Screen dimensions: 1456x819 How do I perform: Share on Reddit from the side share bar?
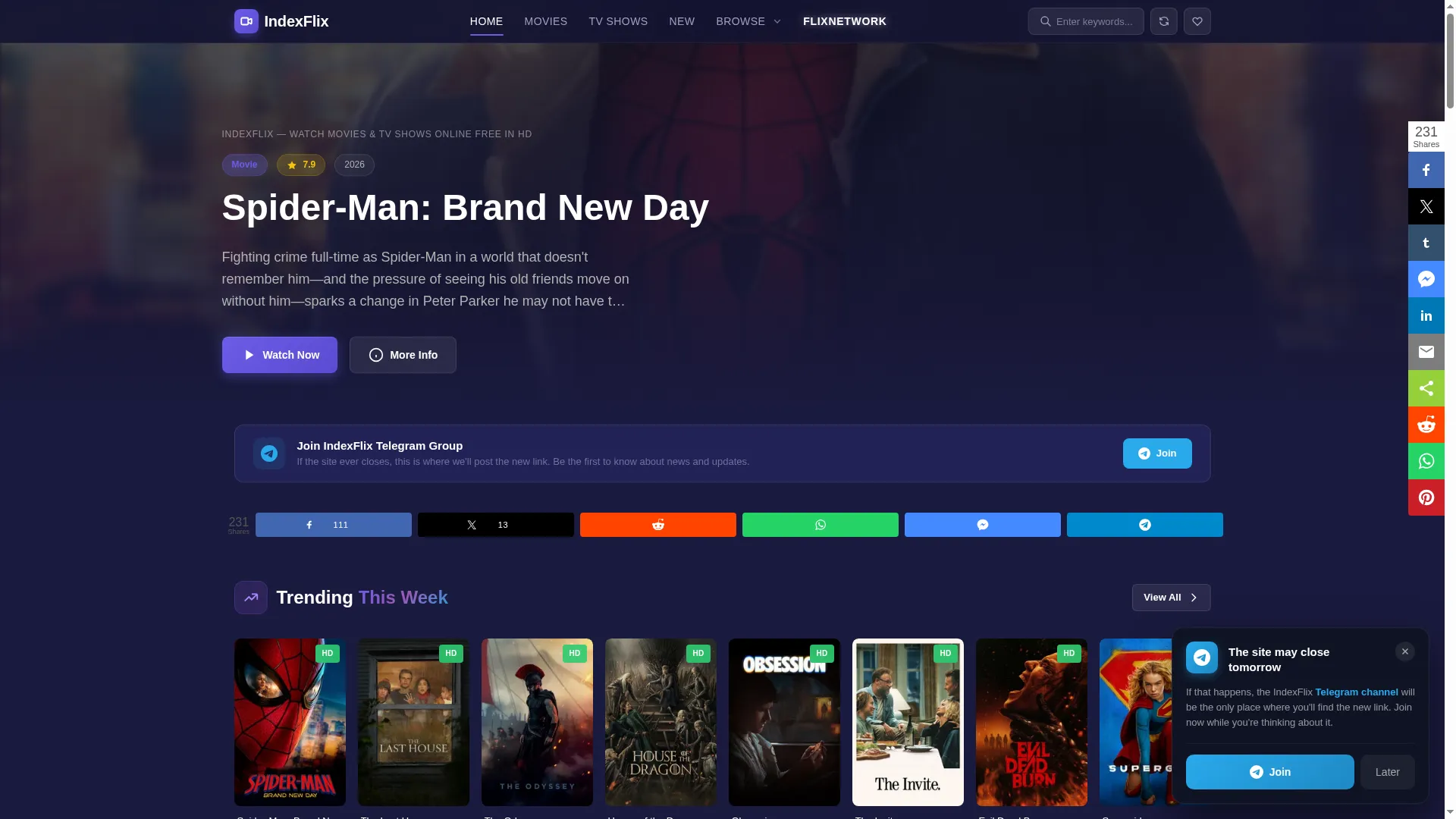pos(1426,425)
